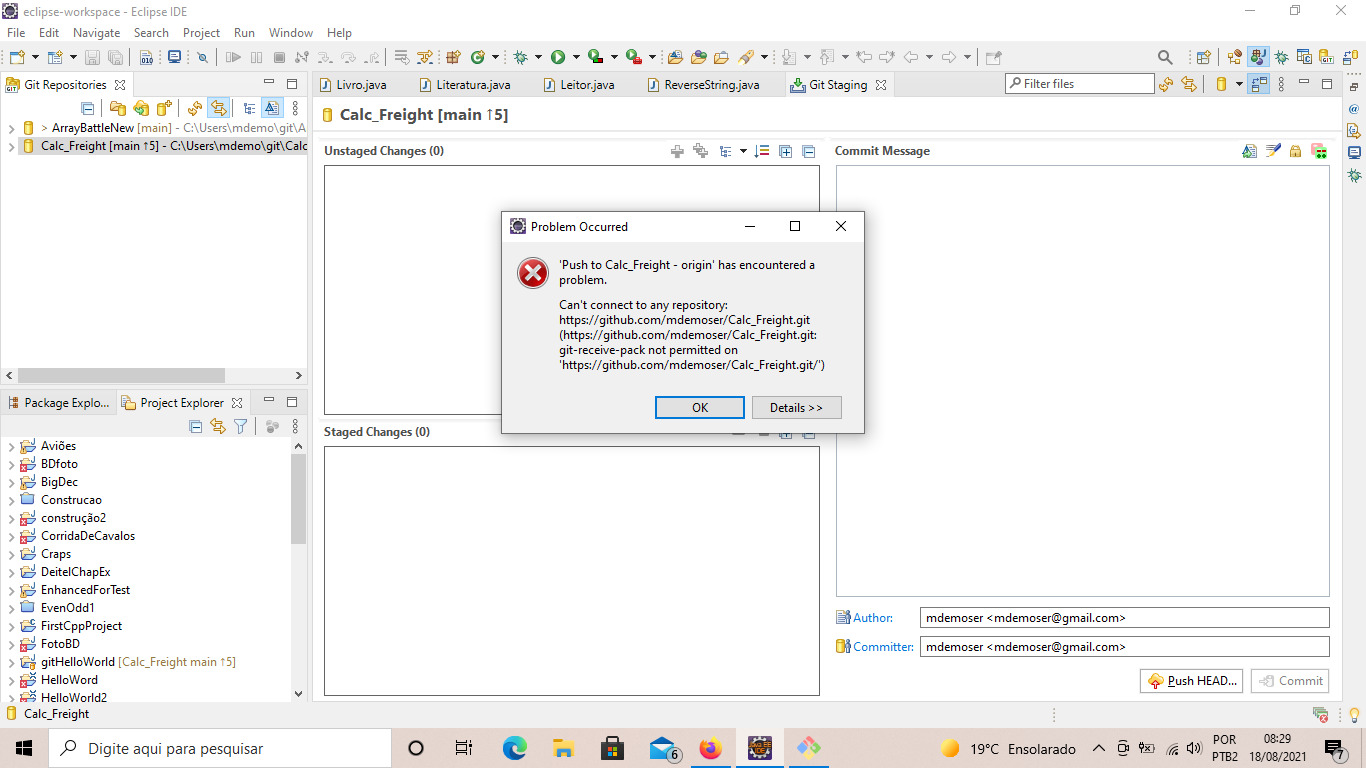1366x768 pixels.
Task: Collapse all unstaged changes
Action: [x=809, y=151]
